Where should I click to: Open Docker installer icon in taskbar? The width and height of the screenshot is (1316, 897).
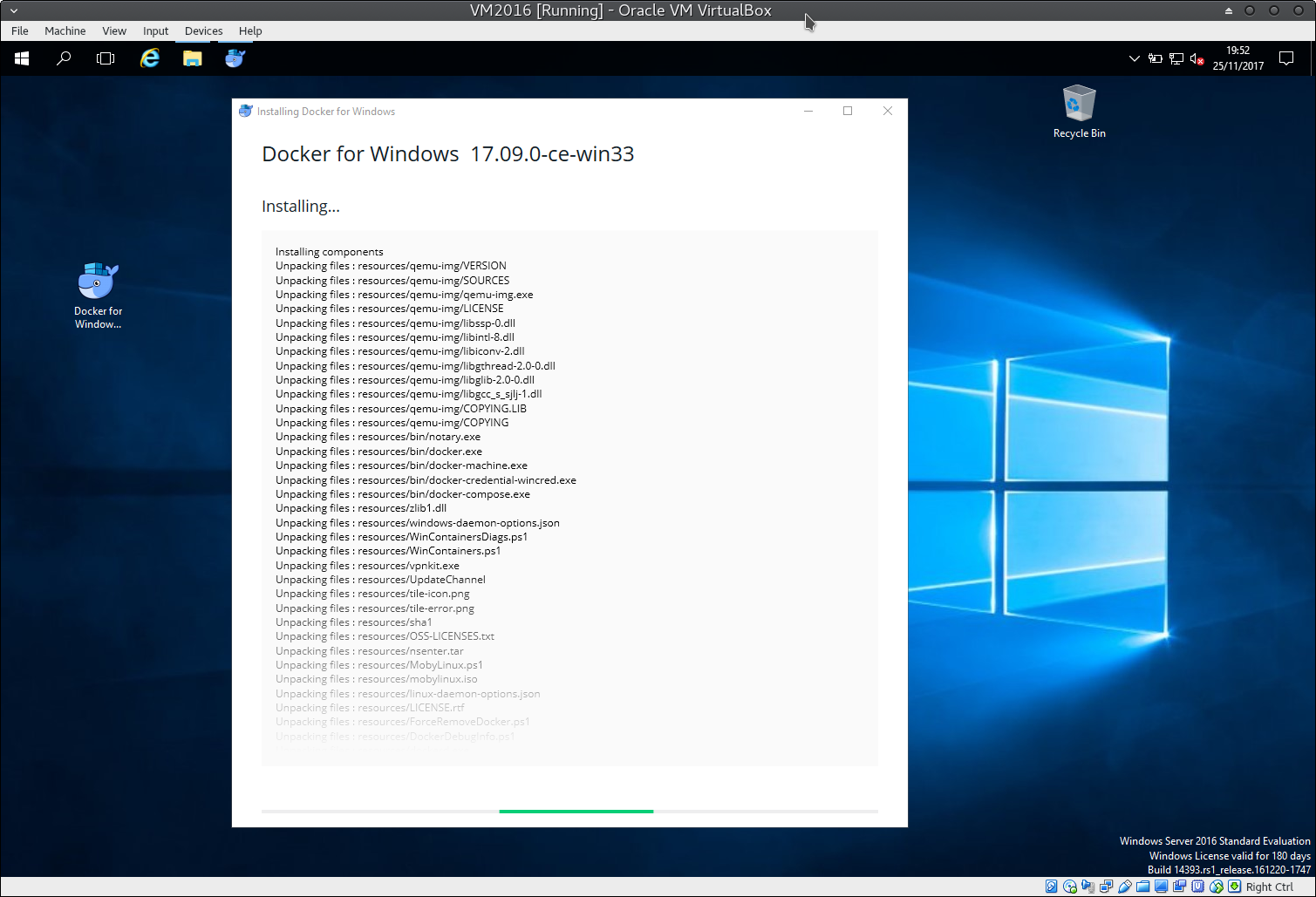(235, 58)
